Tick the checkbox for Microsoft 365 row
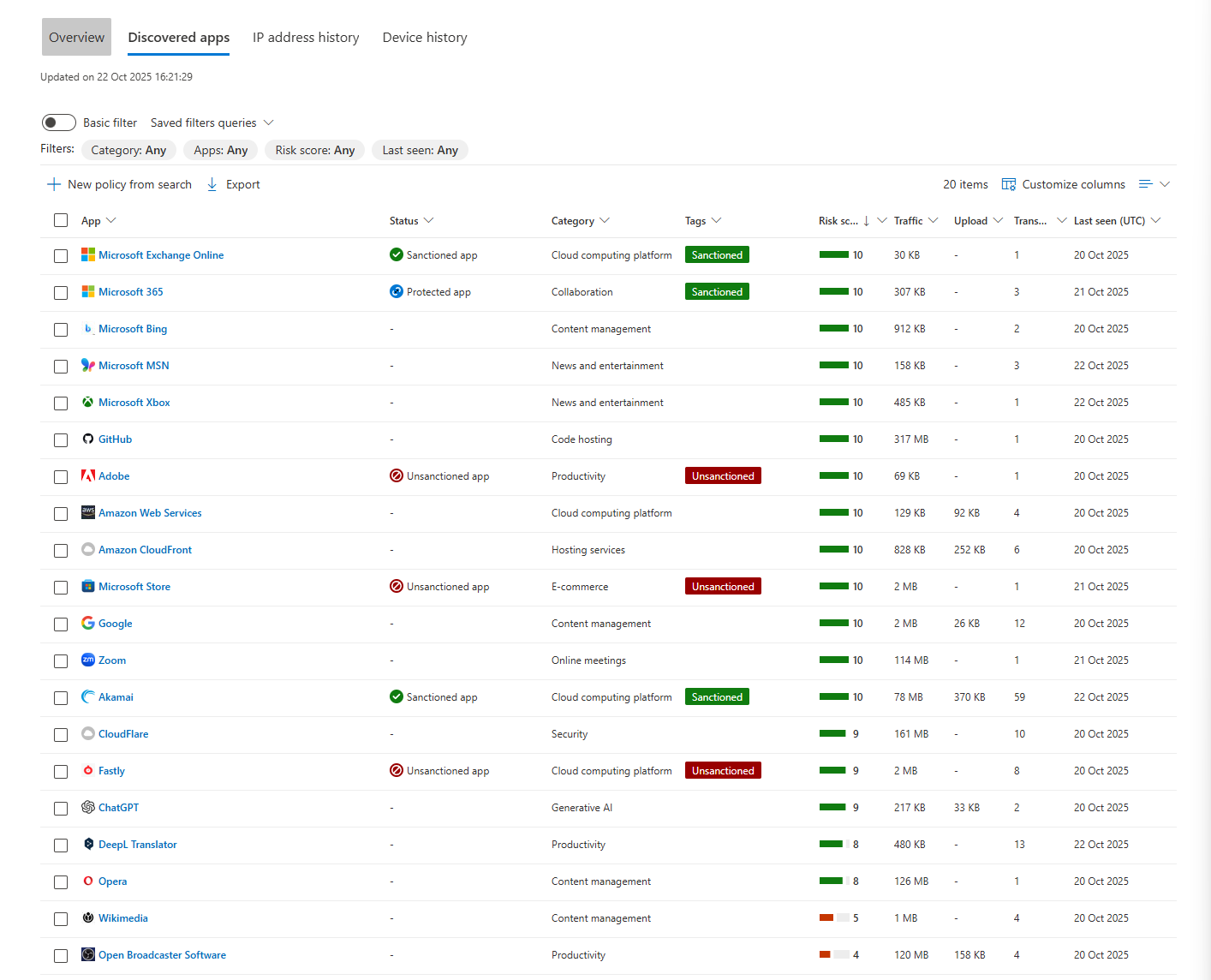Viewport: 1211px width, 980px height. pos(61,293)
